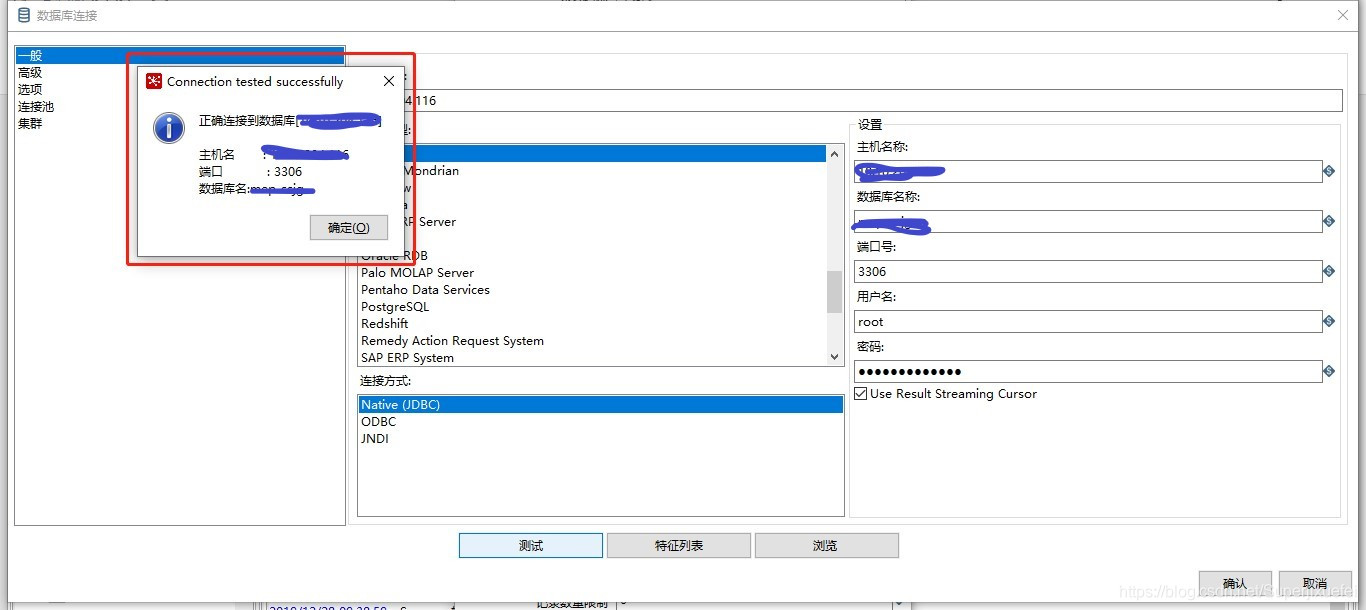The height and width of the screenshot is (610, 1366).
Task: Click the database icon in title bar
Action: click(x=24, y=15)
